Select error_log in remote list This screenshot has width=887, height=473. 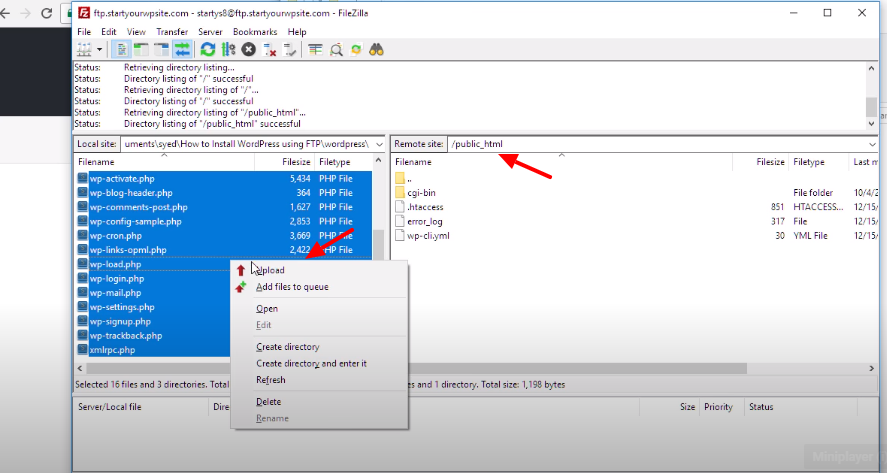pyautogui.click(x=424, y=222)
